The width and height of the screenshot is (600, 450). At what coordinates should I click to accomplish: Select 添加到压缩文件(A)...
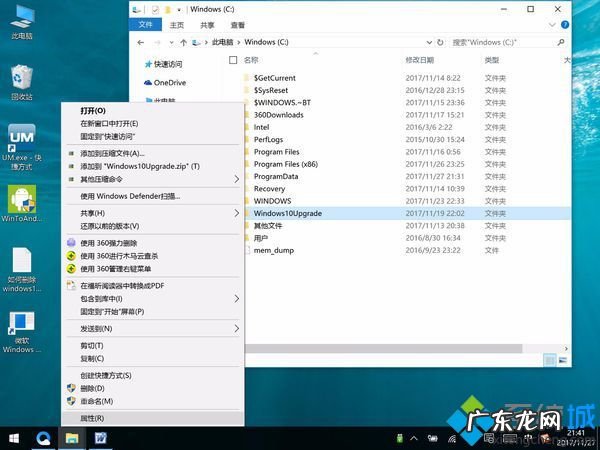point(153,153)
